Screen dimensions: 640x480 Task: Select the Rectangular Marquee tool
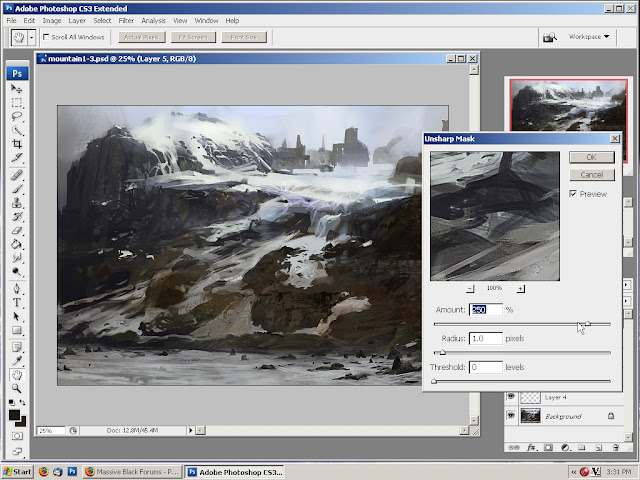click(17, 102)
